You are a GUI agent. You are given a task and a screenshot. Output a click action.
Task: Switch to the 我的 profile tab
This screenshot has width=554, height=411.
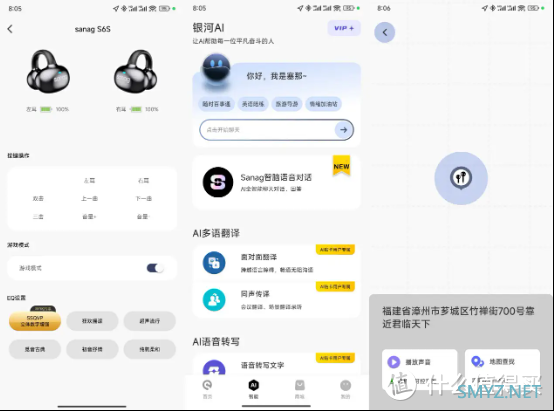tap(345, 389)
